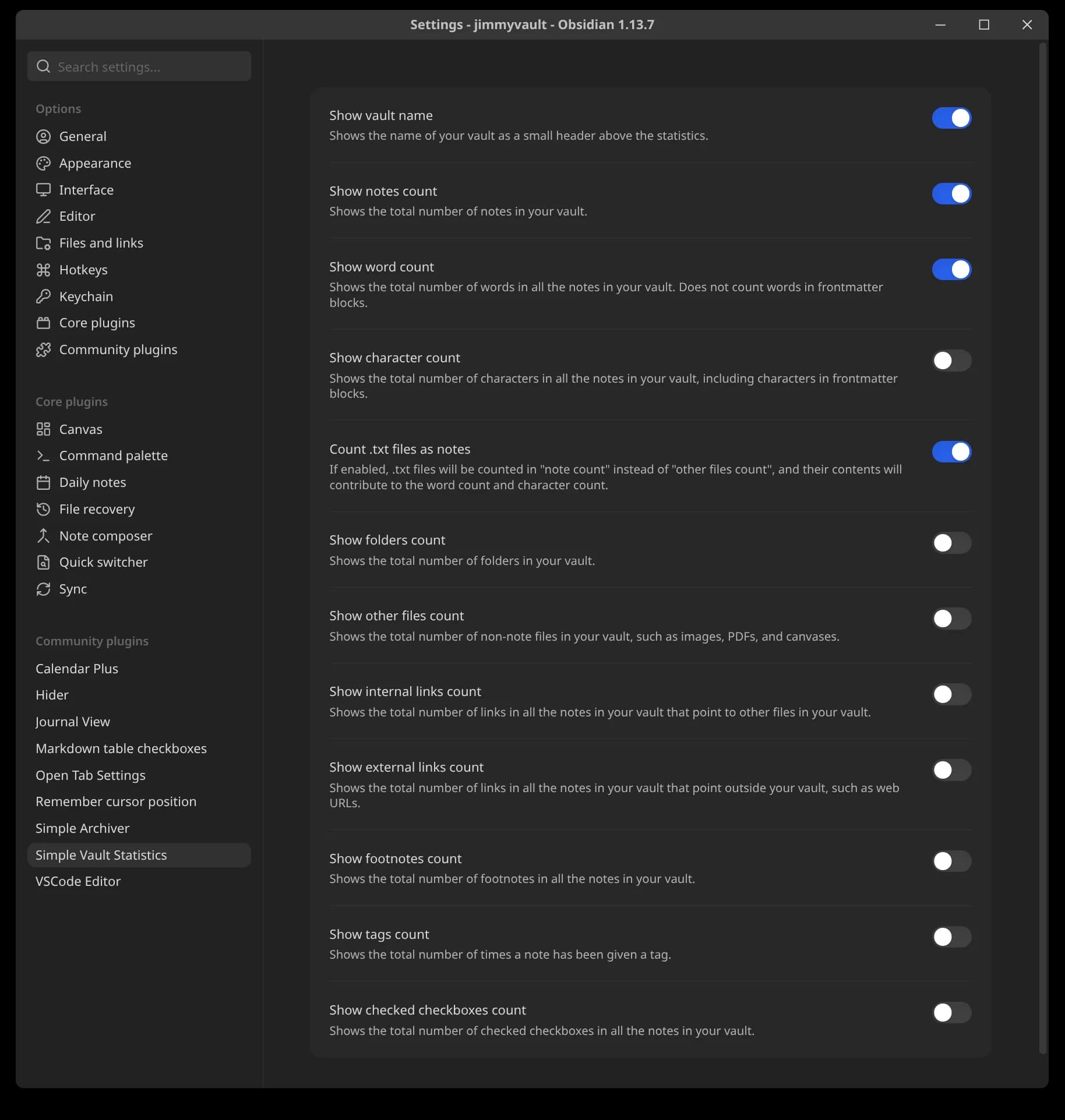Viewport: 1065px width, 1120px height.
Task: Open Files and links tab
Action: (x=139, y=243)
